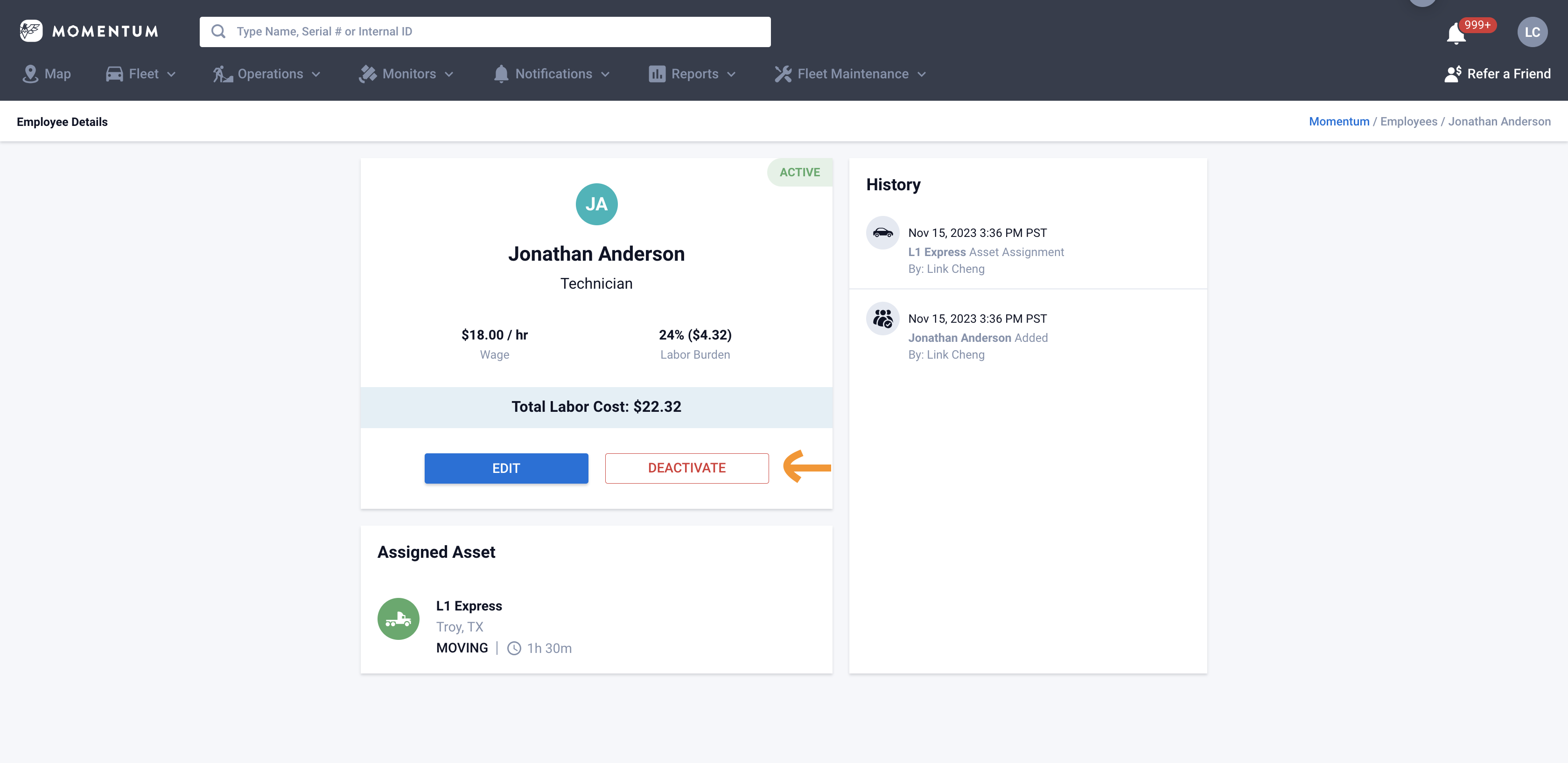The width and height of the screenshot is (1568, 763).
Task: Go to the Map page
Action: click(47, 74)
